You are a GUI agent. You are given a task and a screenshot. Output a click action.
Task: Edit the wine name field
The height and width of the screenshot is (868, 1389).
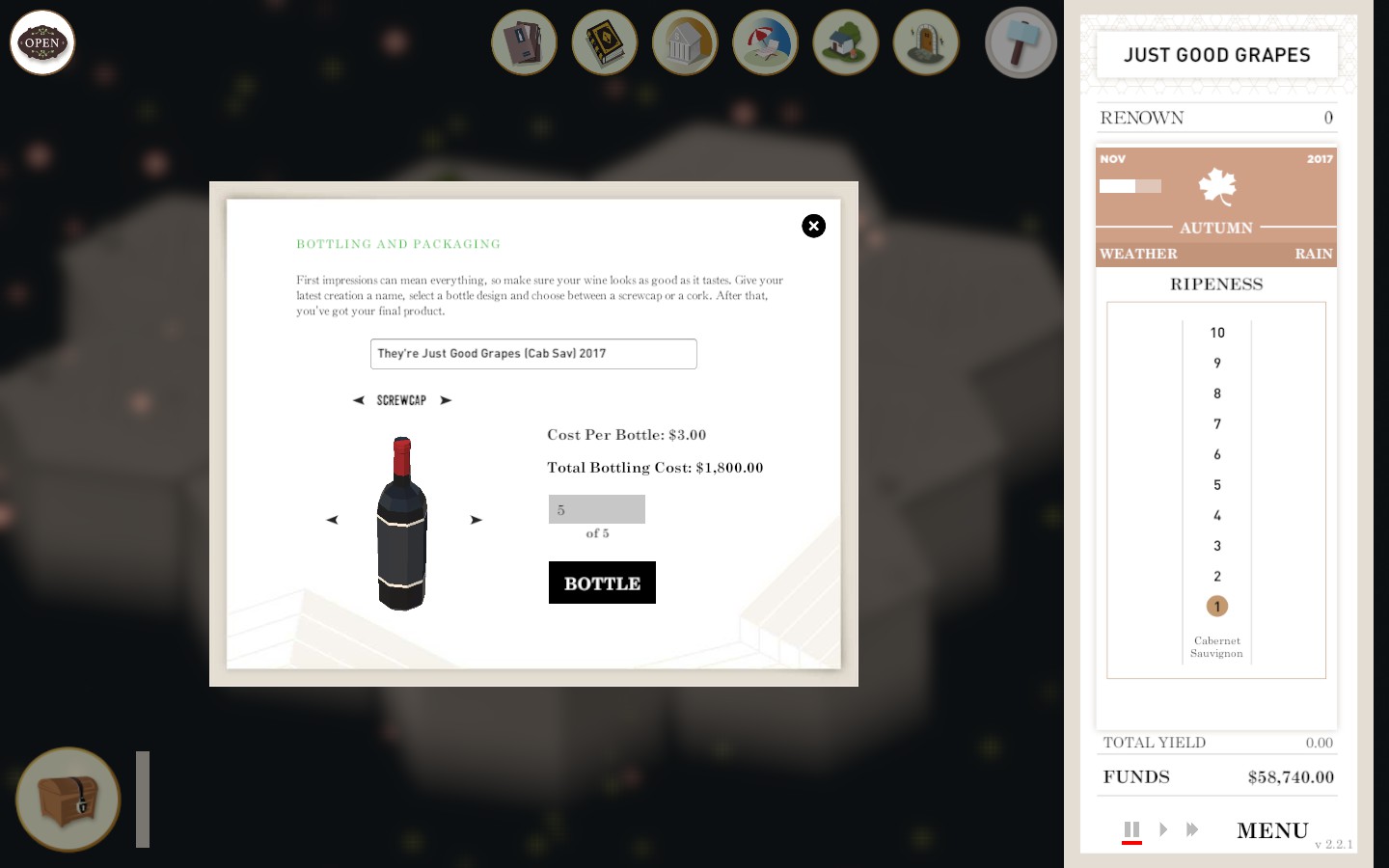[533, 354]
